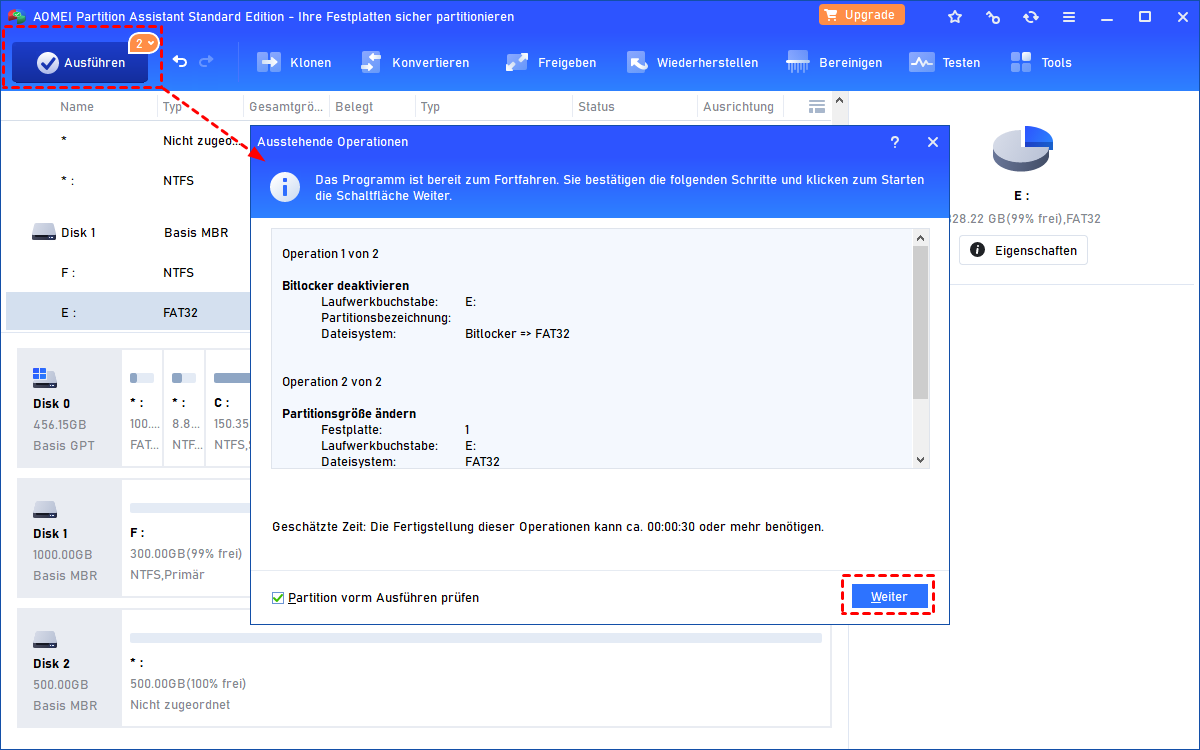Image resolution: width=1200 pixels, height=750 pixels.
Task: Click the Weiter button
Action: point(889,596)
